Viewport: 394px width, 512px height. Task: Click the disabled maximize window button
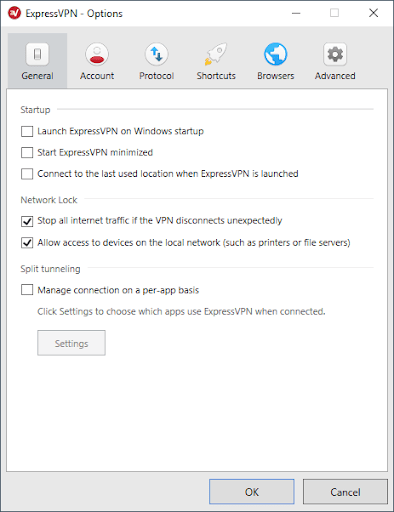click(x=334, y=13)
